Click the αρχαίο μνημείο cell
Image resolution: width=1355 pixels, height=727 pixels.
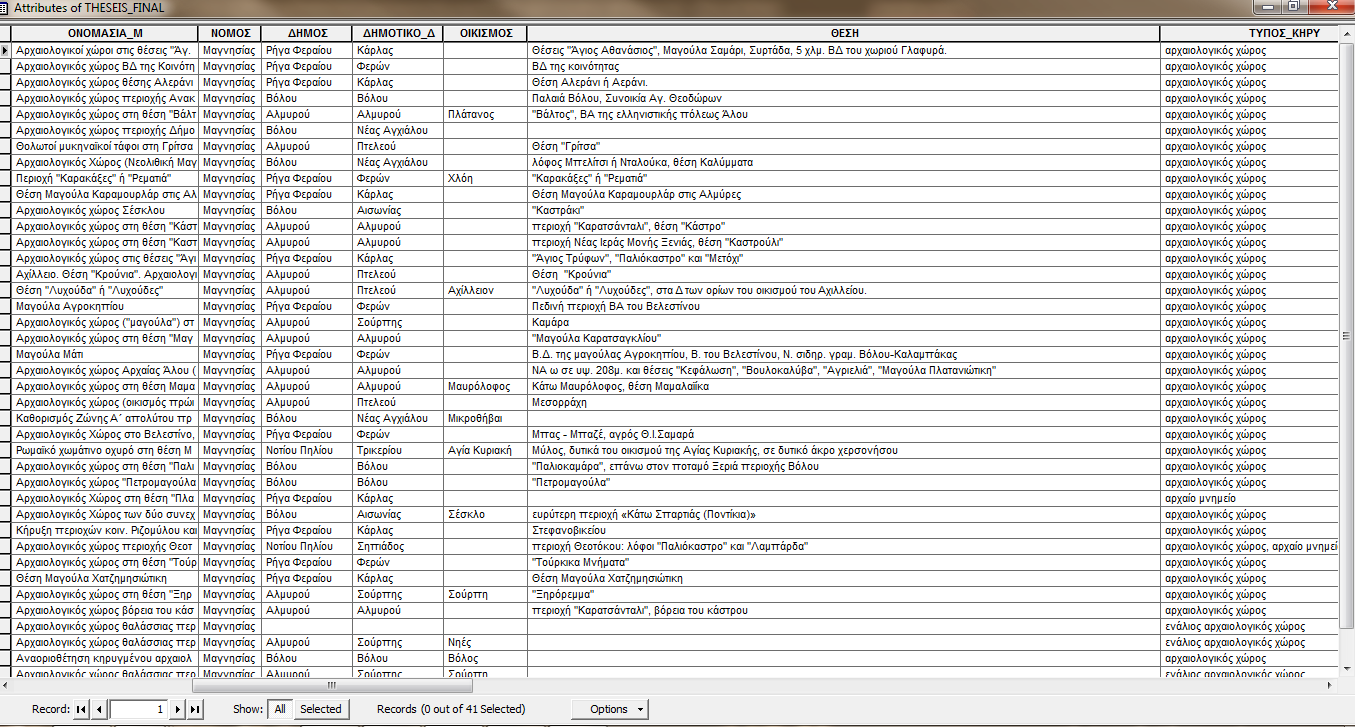coord(1250,498)
